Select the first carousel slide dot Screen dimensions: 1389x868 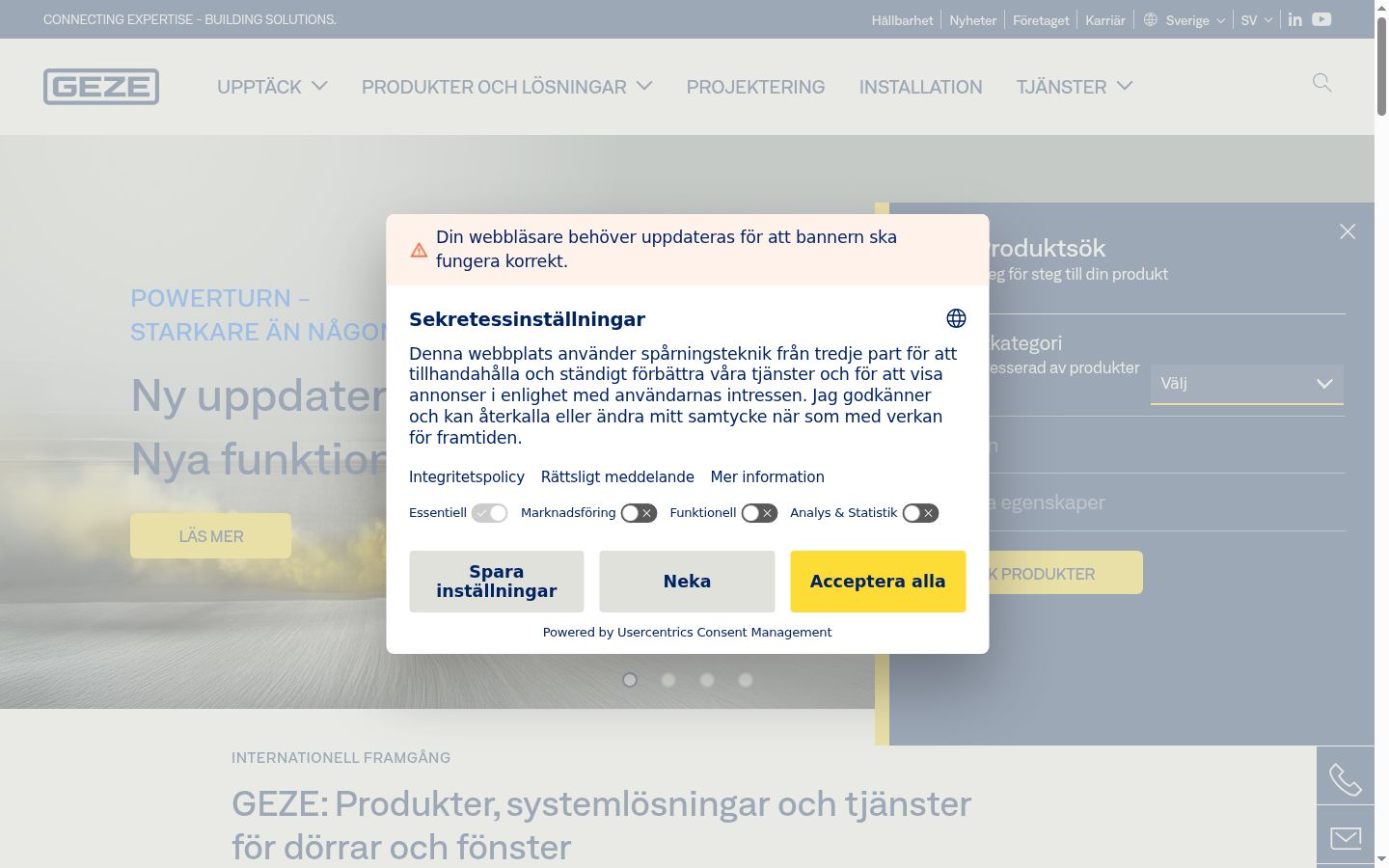click(630, 680)
